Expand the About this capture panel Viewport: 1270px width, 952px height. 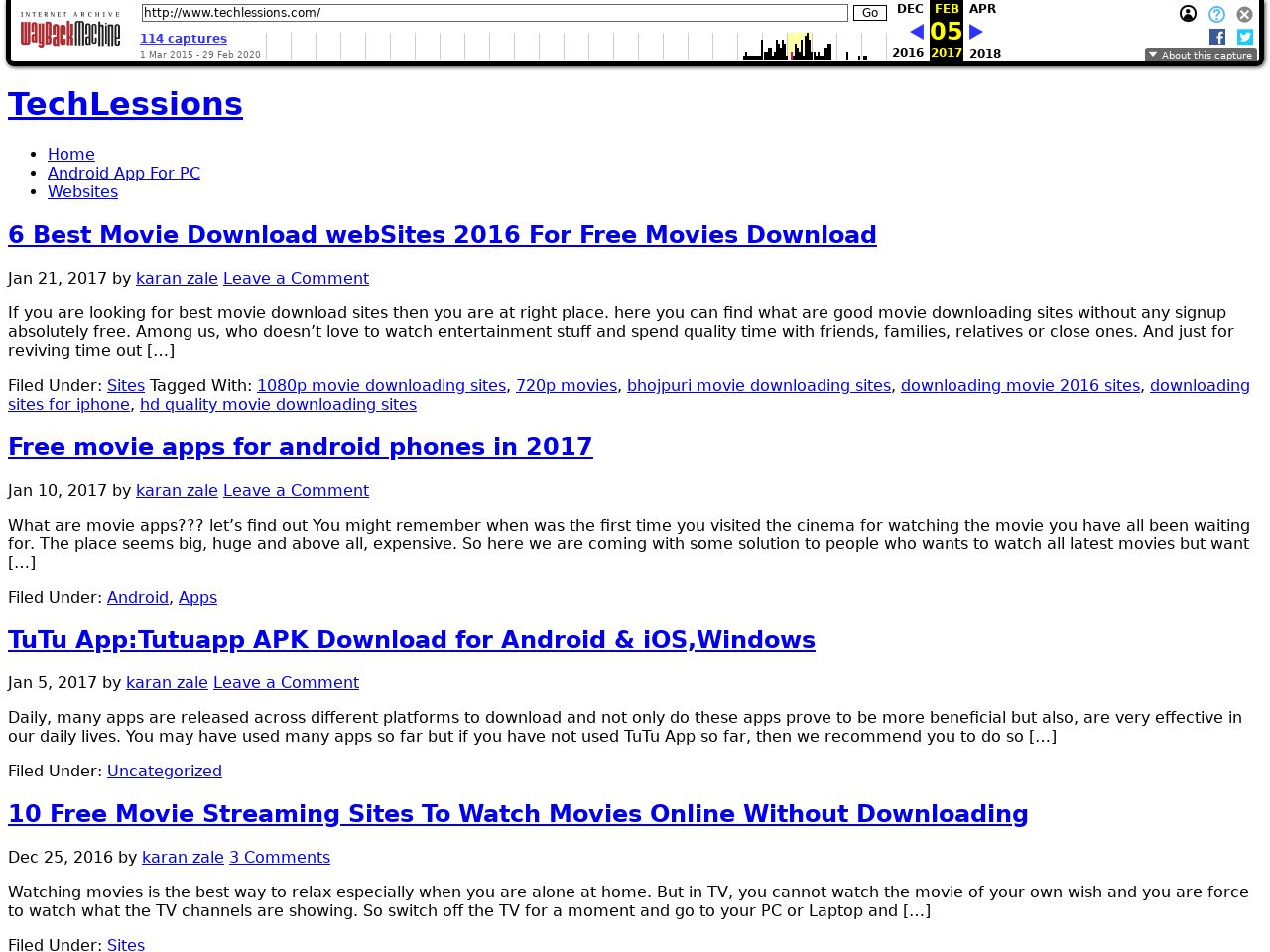coord(1201,56)
